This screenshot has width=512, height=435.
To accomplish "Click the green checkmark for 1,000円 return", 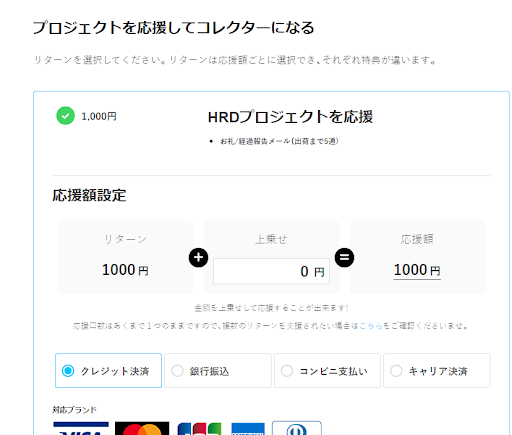I will tap(65, 116).
